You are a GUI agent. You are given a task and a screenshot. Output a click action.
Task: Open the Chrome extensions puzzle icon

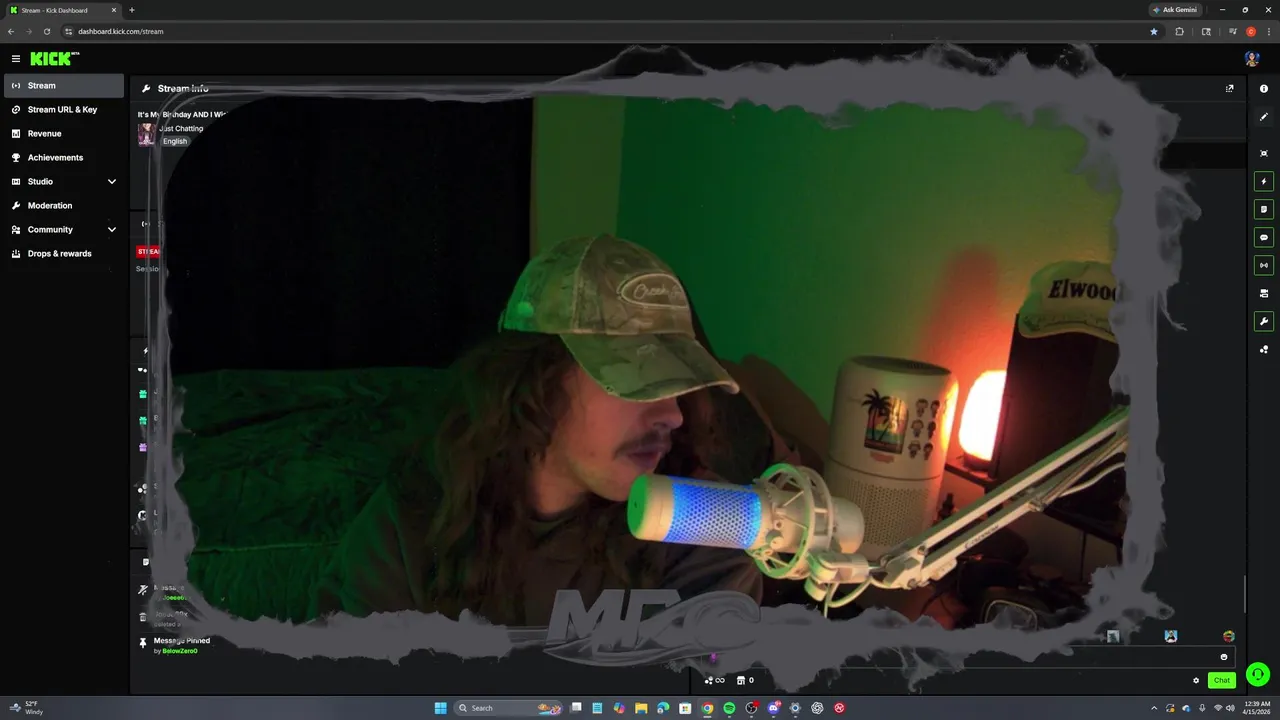pyautogui.click(x=1180, y=31)
